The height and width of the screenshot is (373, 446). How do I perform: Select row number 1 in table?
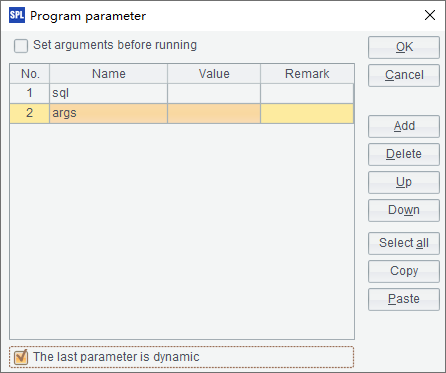[x=30, y=93]
